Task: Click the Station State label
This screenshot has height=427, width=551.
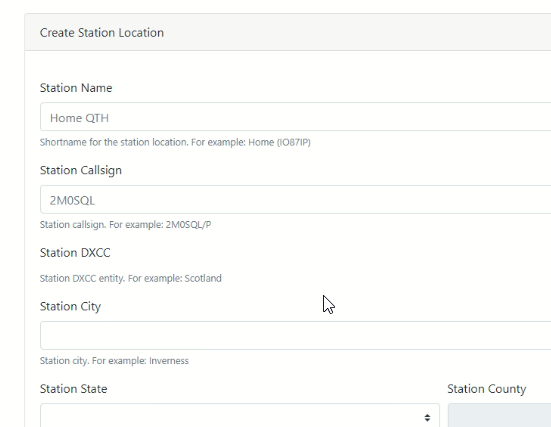Action: [x=73, y=389]
